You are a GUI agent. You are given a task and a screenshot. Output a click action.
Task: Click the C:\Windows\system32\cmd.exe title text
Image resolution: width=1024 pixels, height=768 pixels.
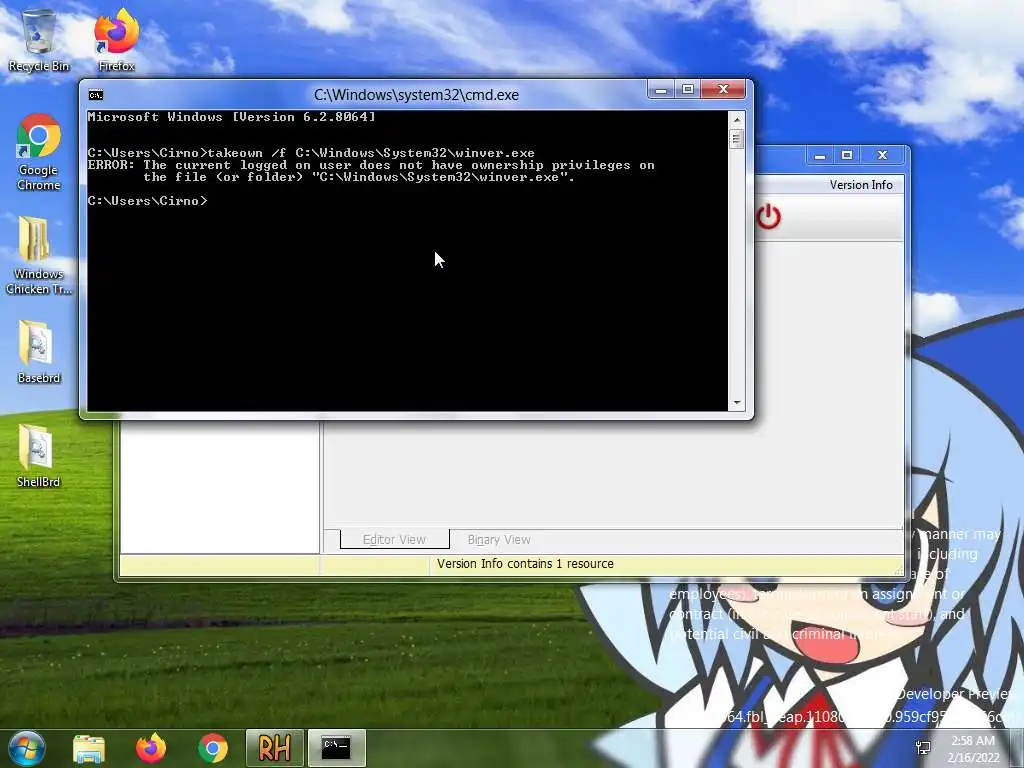416,95
